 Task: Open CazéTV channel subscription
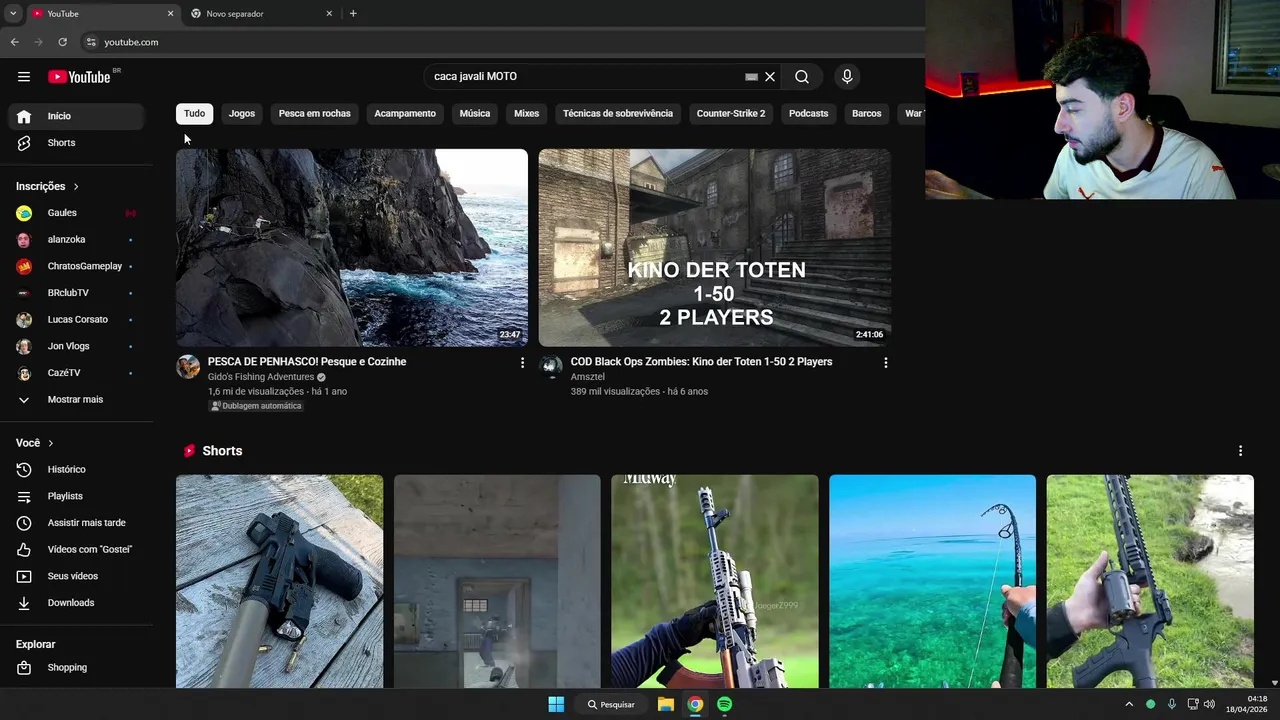coord(76,373)
